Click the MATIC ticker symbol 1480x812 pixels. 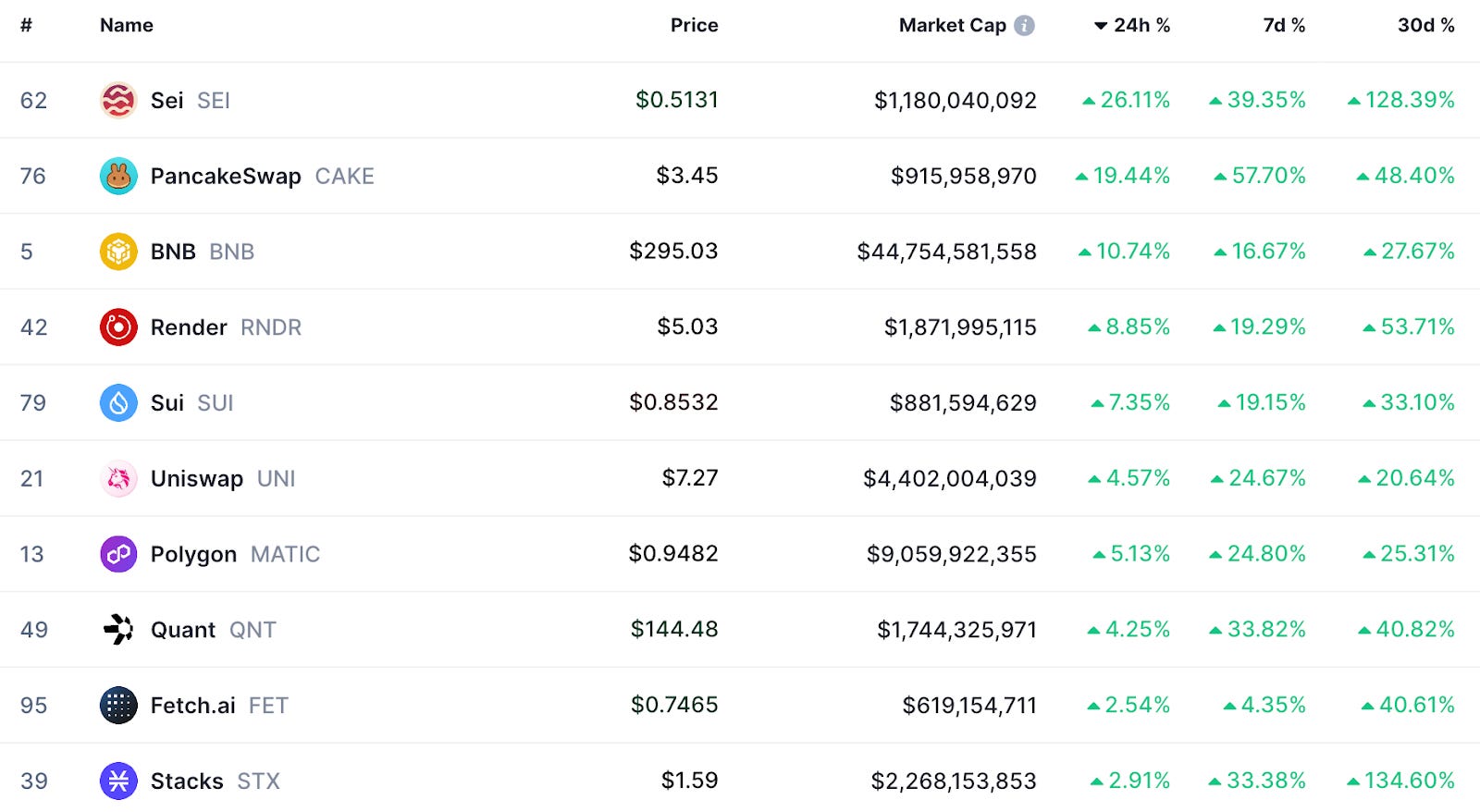[x=286, y=554]
